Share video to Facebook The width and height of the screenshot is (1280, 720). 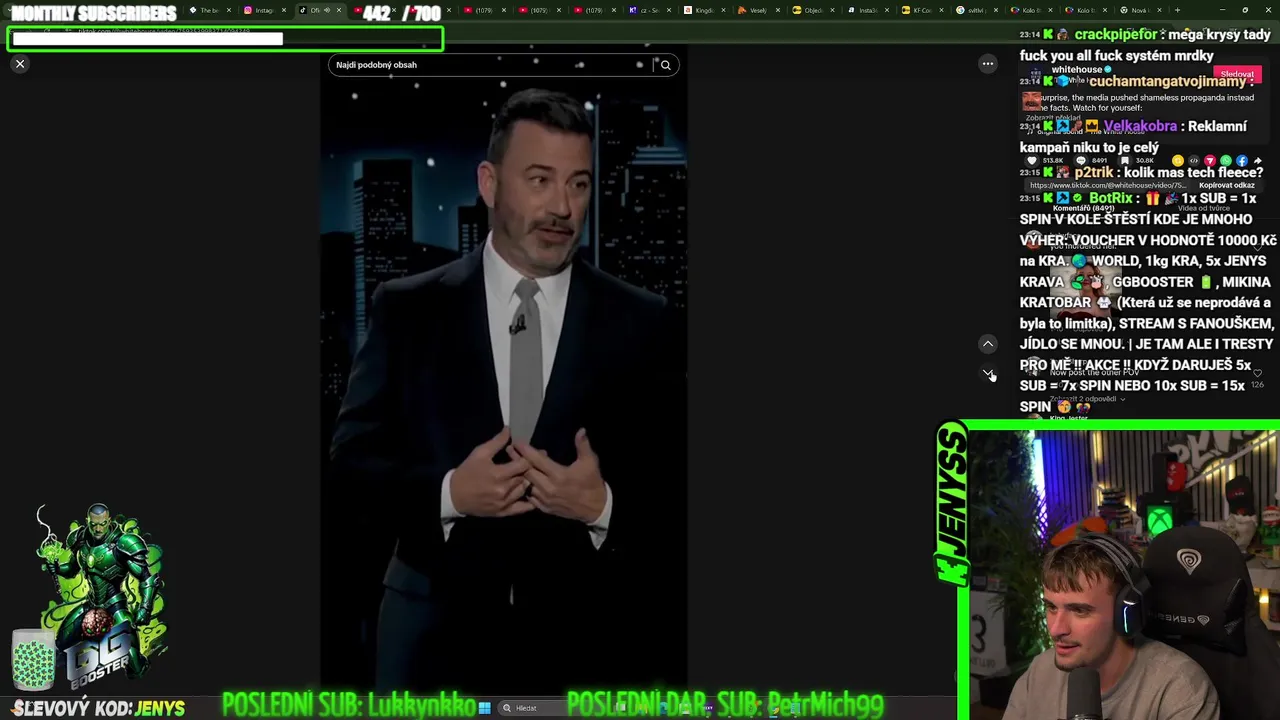pos(1242,161)
